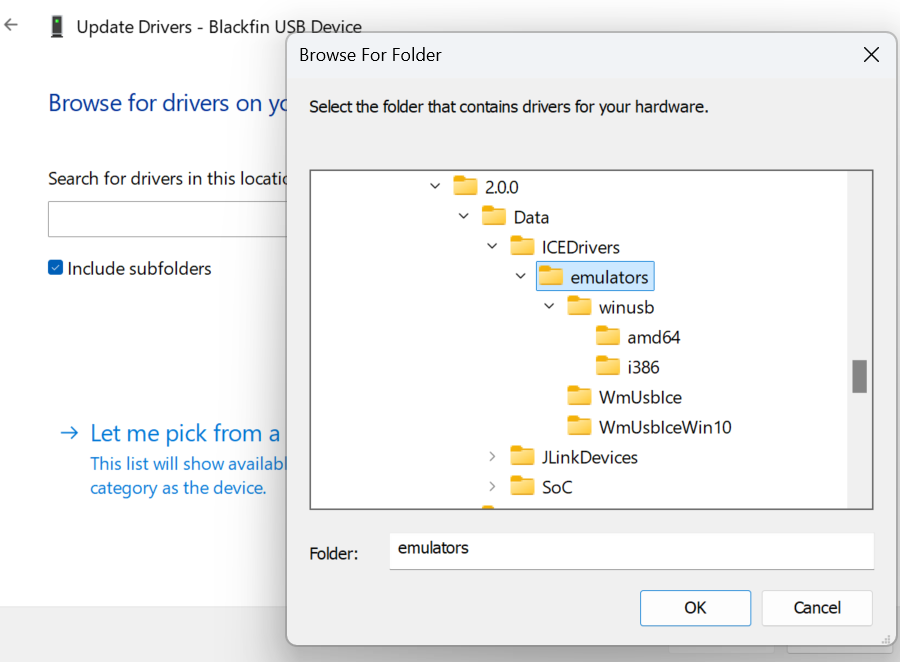900x662 pixels.
Task: Click the ICEDrivers folder icon
Action: (x=522, y=246)
